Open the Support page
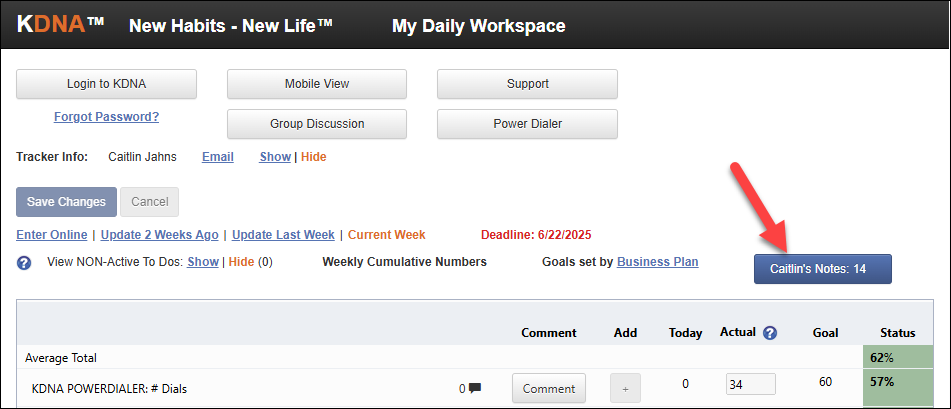Viewport: 951px width, 409px height. click(527, 84)
